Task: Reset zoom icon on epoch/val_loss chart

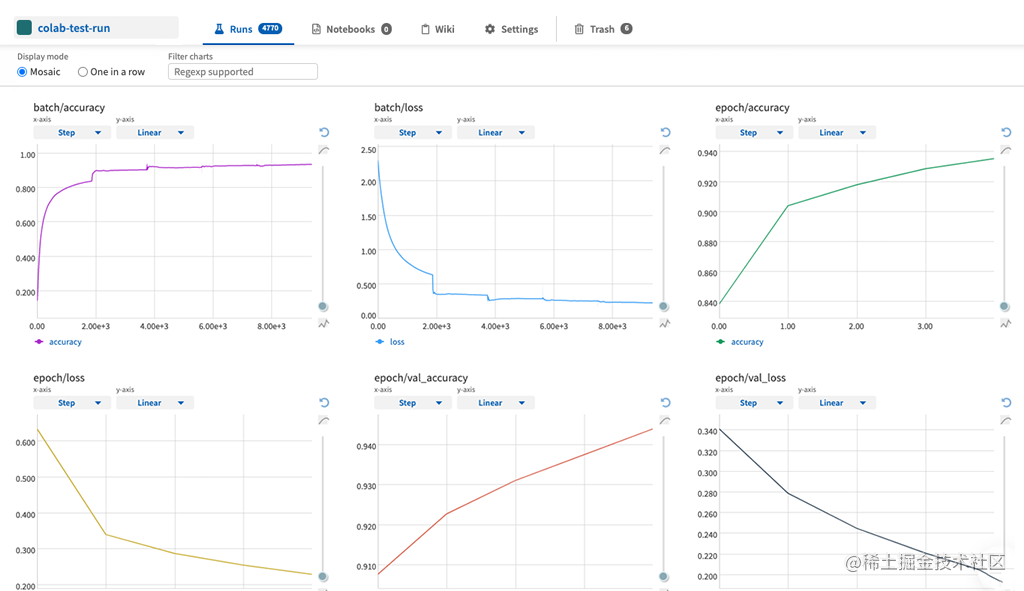Action: [1006, 403]
